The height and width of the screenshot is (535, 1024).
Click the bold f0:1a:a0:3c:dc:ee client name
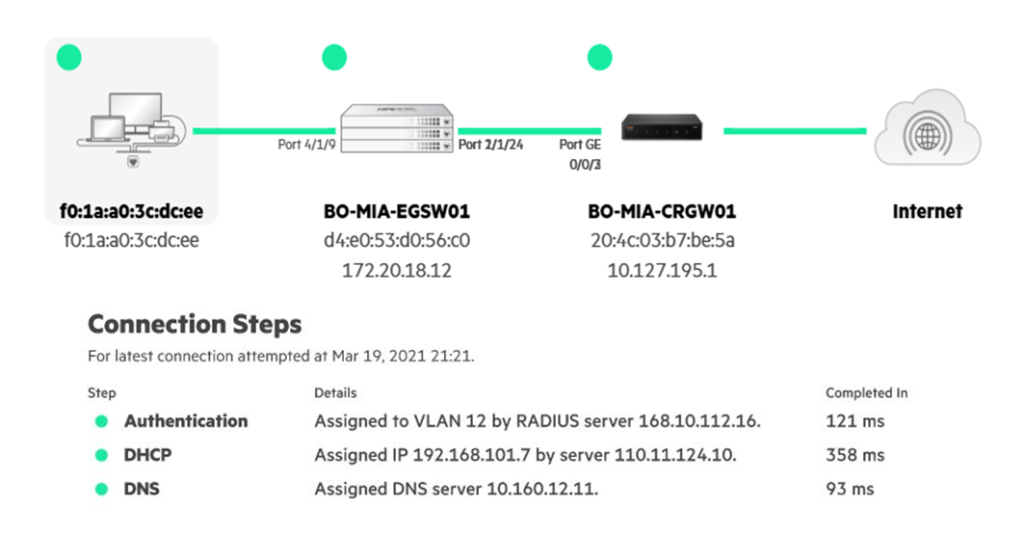[131, 212]
